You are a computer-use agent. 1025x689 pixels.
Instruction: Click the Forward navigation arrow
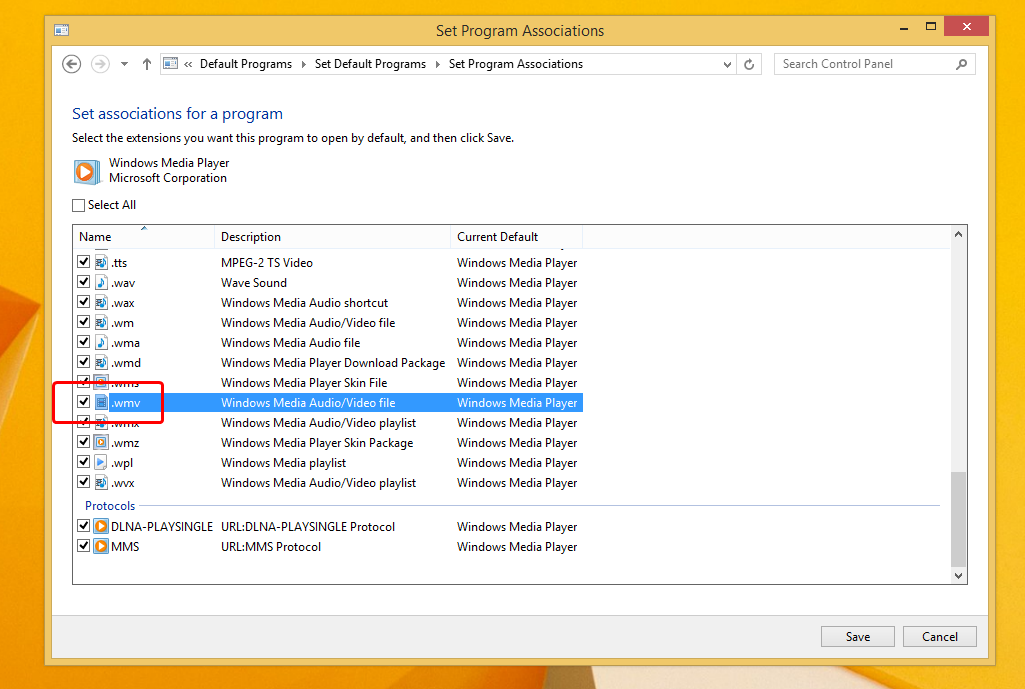pyautogui.click(x=100, y=64)
